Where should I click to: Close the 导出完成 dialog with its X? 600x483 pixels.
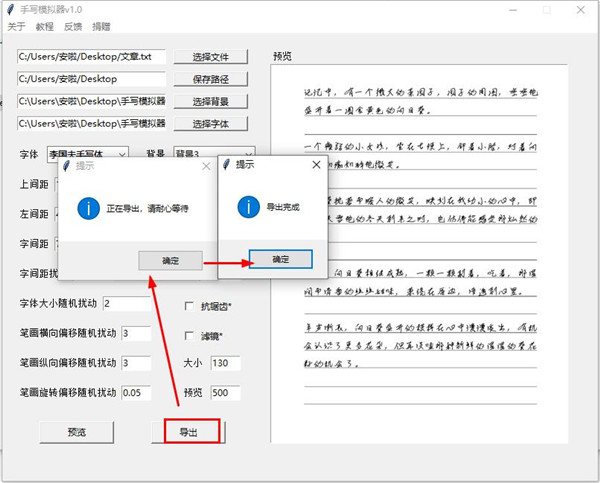[316, 163]
